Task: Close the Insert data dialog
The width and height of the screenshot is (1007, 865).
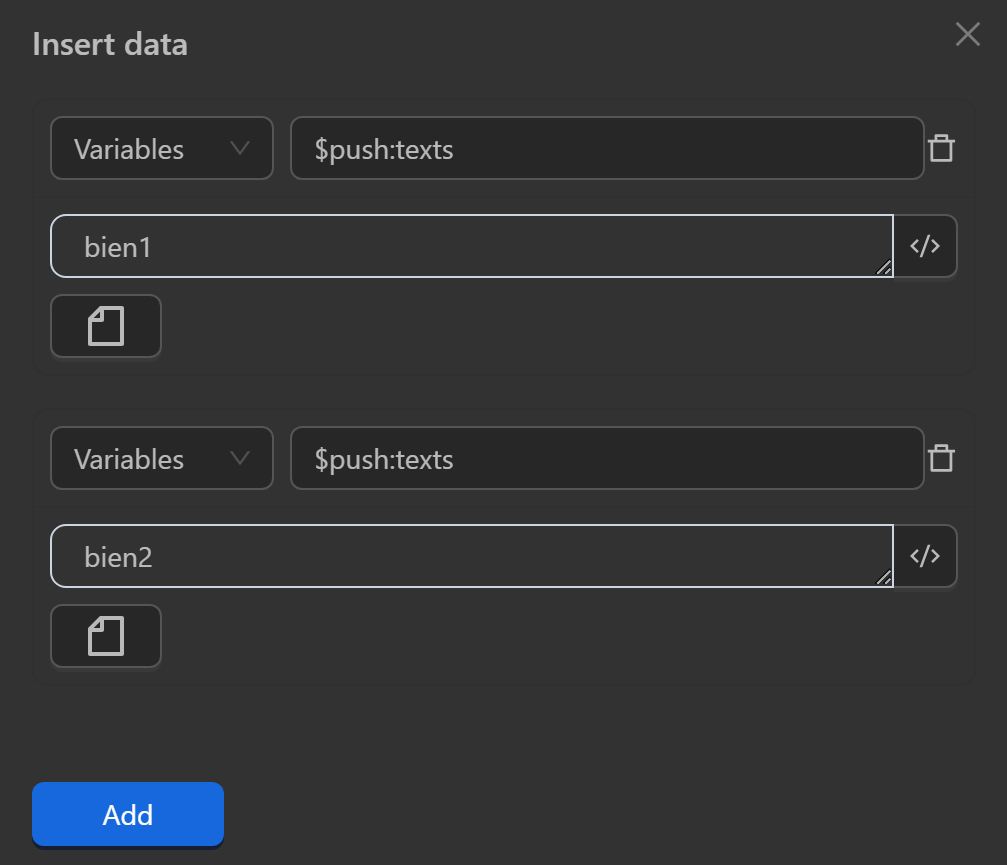Action: click(x=966, y=34)
